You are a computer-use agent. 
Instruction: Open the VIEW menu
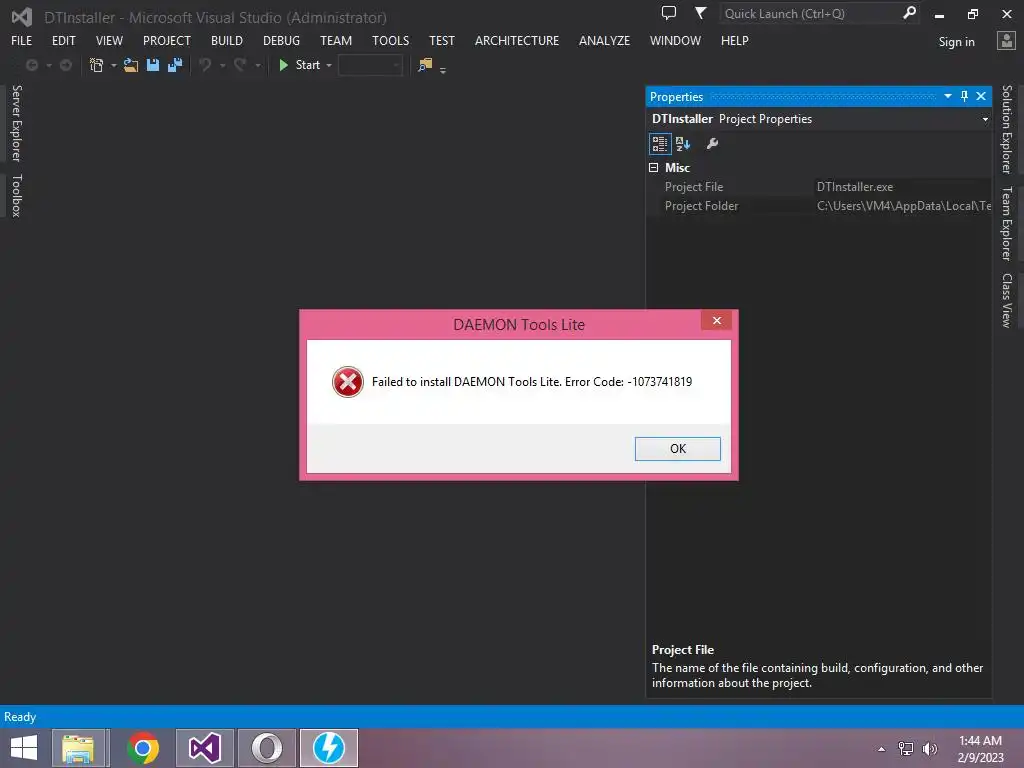pyautogui.click(x=109, y=40)
